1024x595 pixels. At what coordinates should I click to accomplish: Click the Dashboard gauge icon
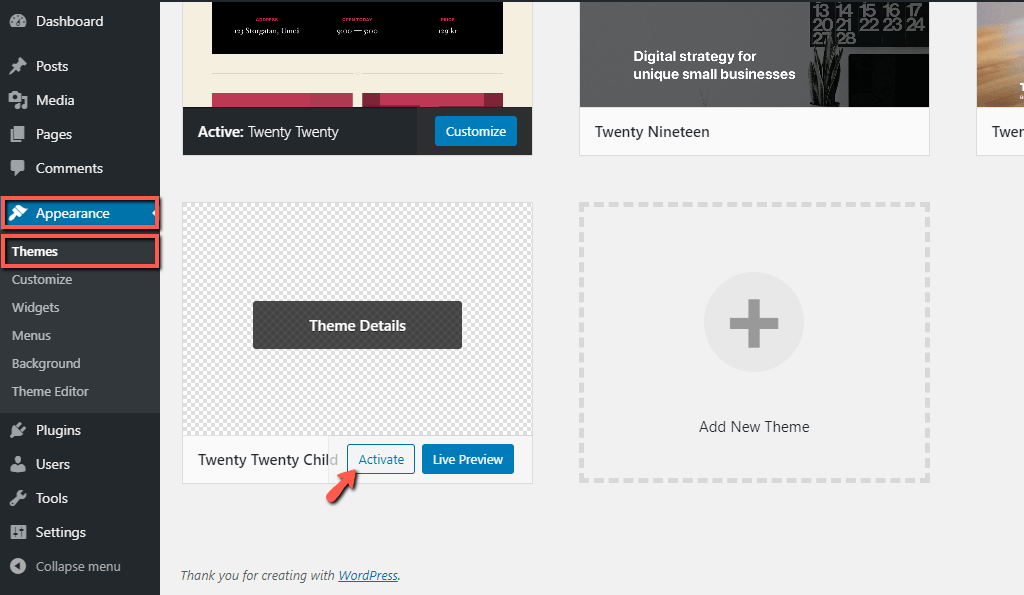point(18,21)
